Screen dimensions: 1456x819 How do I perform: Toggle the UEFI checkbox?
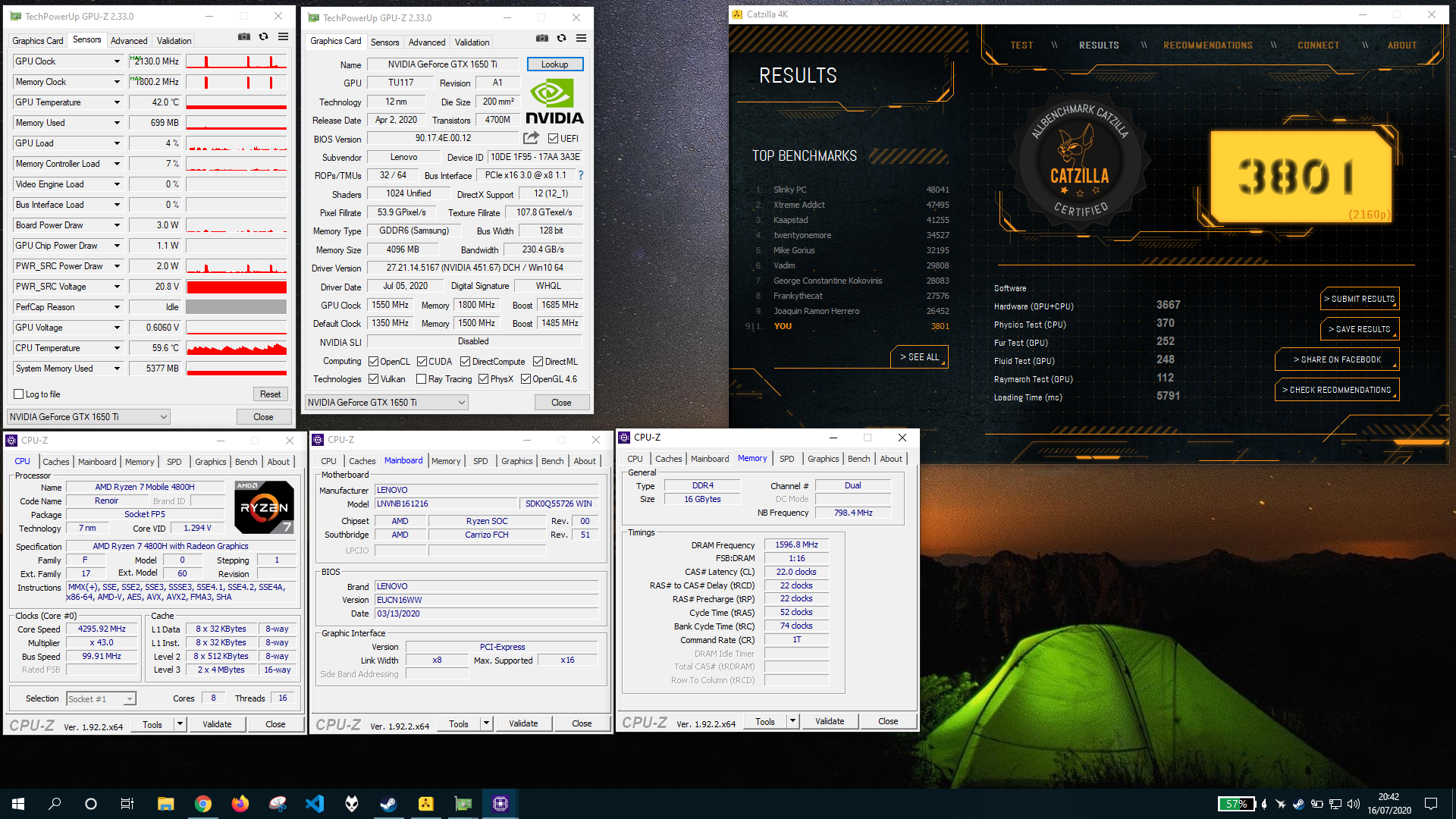pos(553,139)
